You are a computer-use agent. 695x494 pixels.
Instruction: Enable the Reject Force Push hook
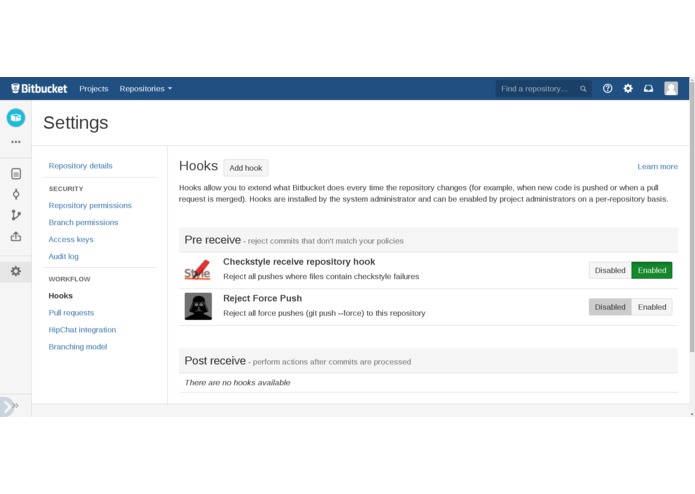[x=652, y=307]
